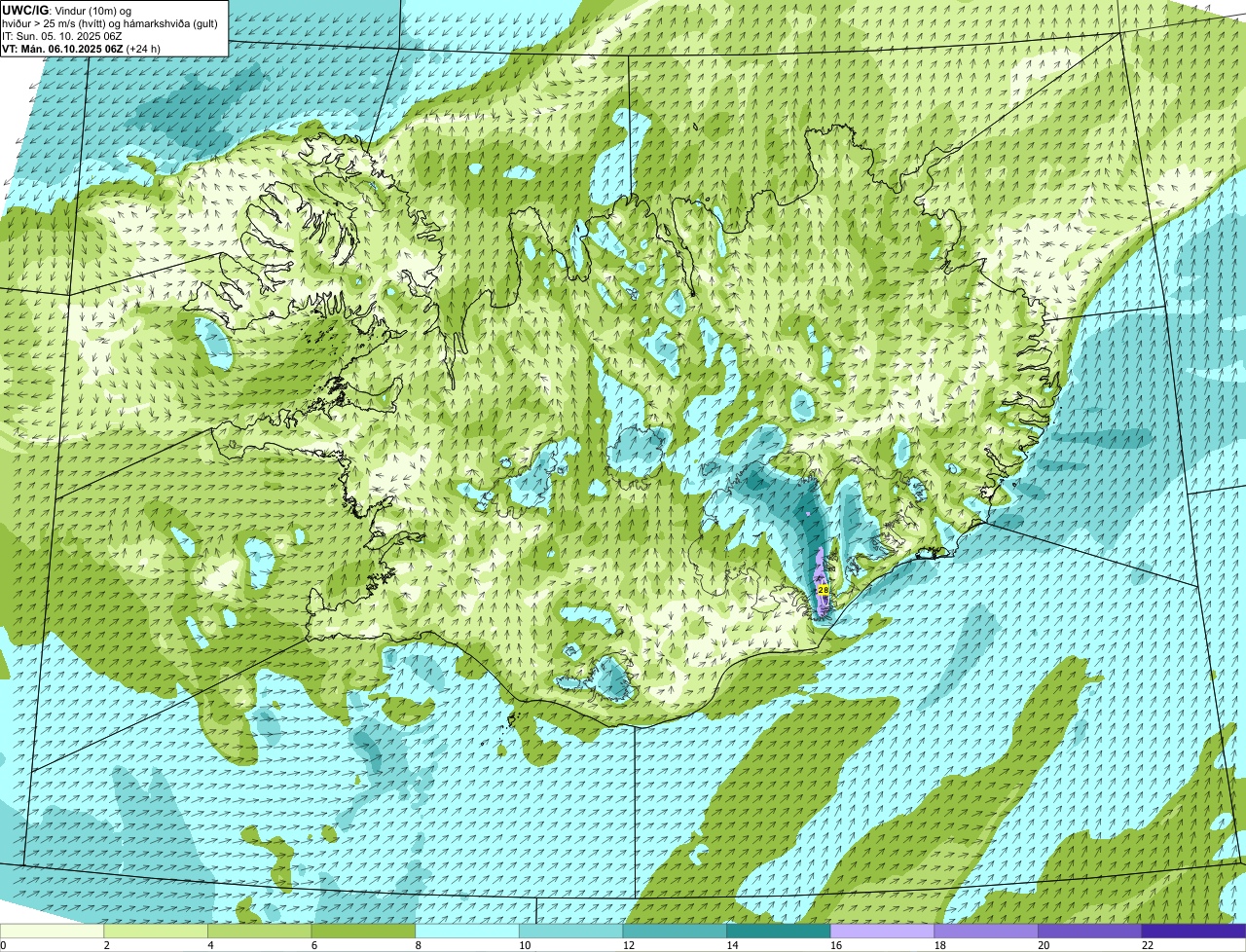The height and width of the screenshot is (952, 1246).
Task: Click the violet 20–22 m/s legend swatch
Action: pyautogui.click(x=1090, y=931)
